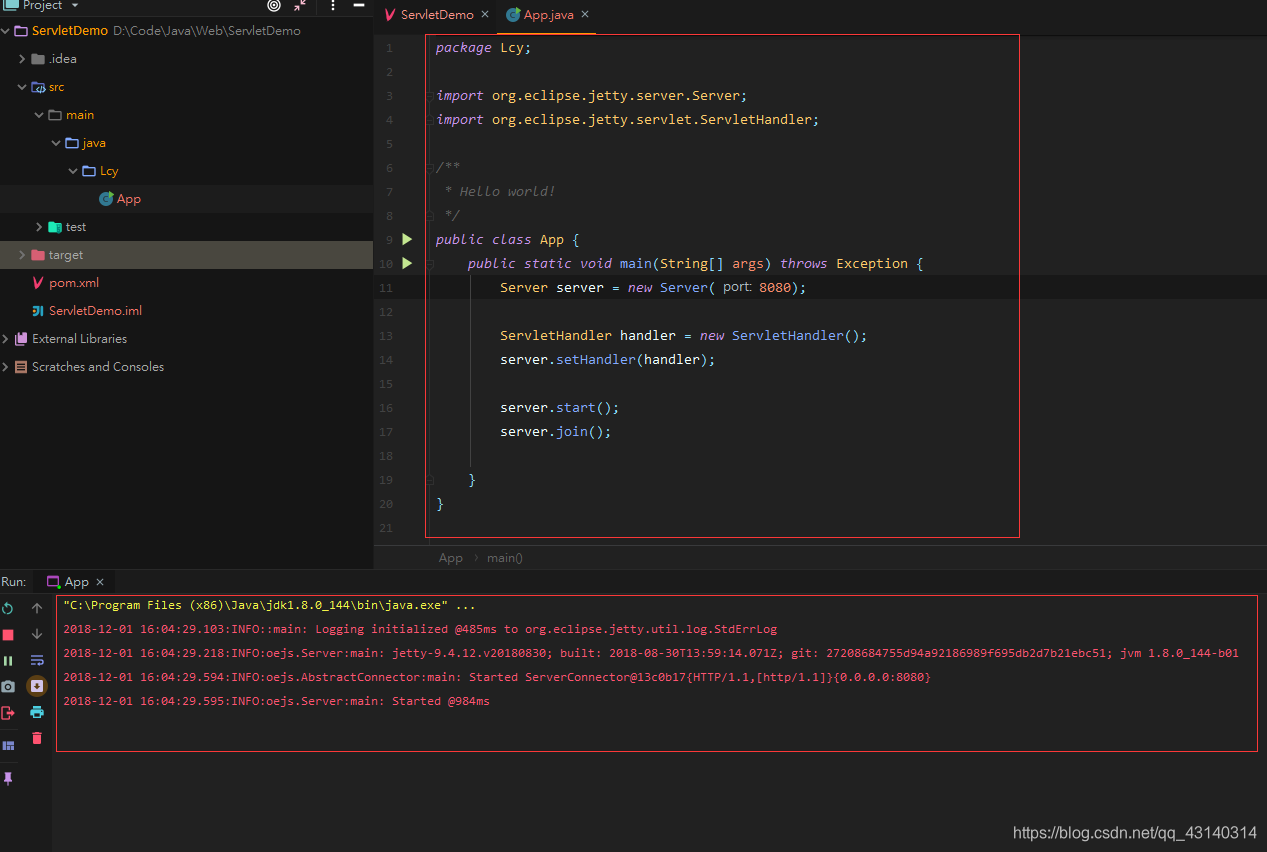Click App breadcrumb below editor
This screenshot has width=1267, height=852.
tap(451, 558)
